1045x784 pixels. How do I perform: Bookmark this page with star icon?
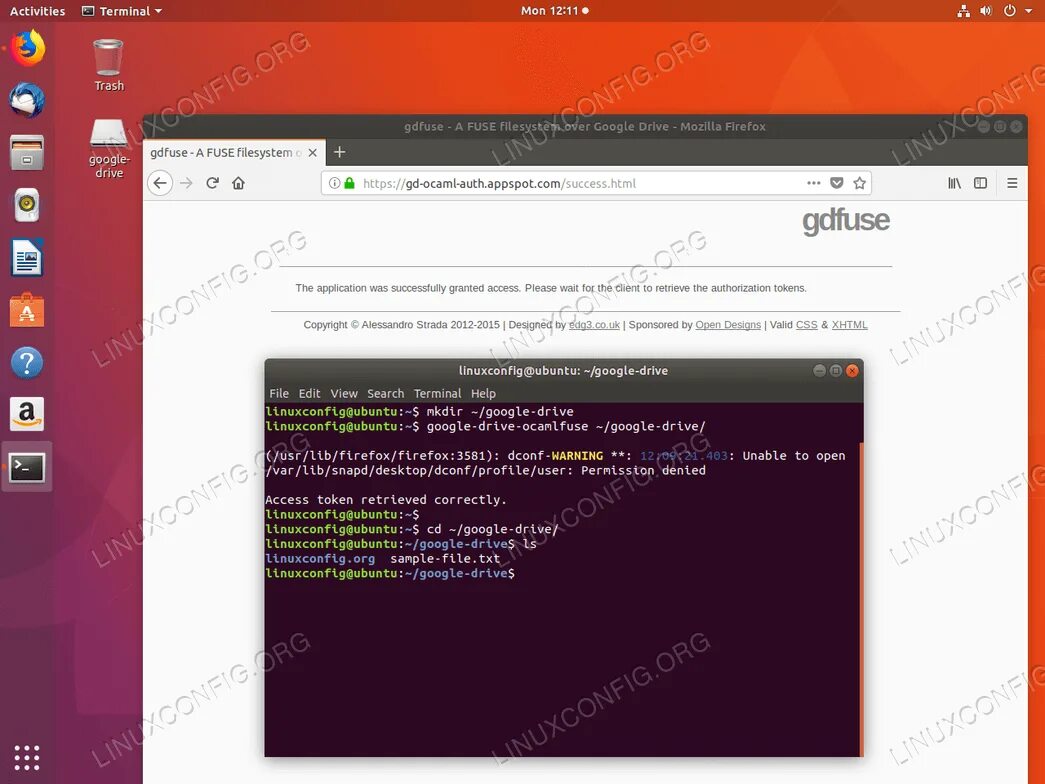860,183
